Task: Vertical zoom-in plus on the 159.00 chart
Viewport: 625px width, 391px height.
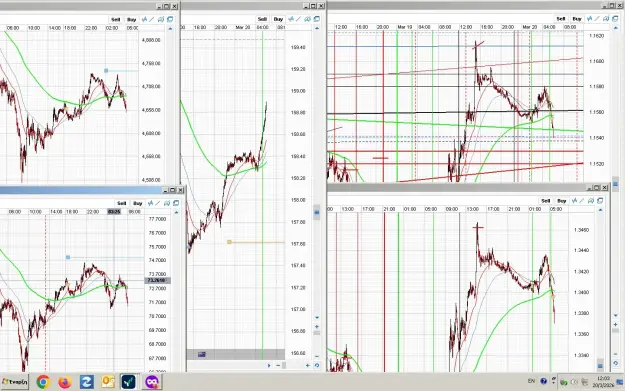Action: click(x=317, y=326)
